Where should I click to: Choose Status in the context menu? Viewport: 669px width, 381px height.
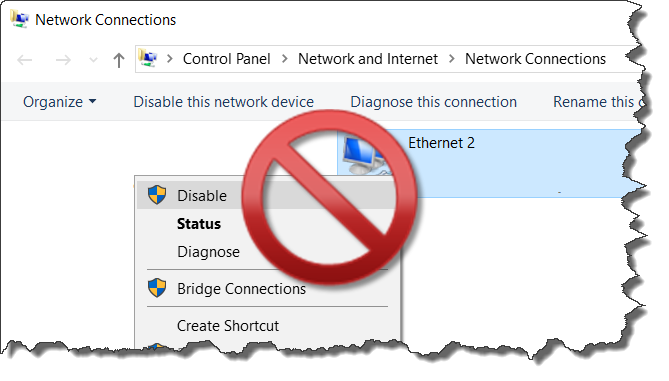[199, 224]
